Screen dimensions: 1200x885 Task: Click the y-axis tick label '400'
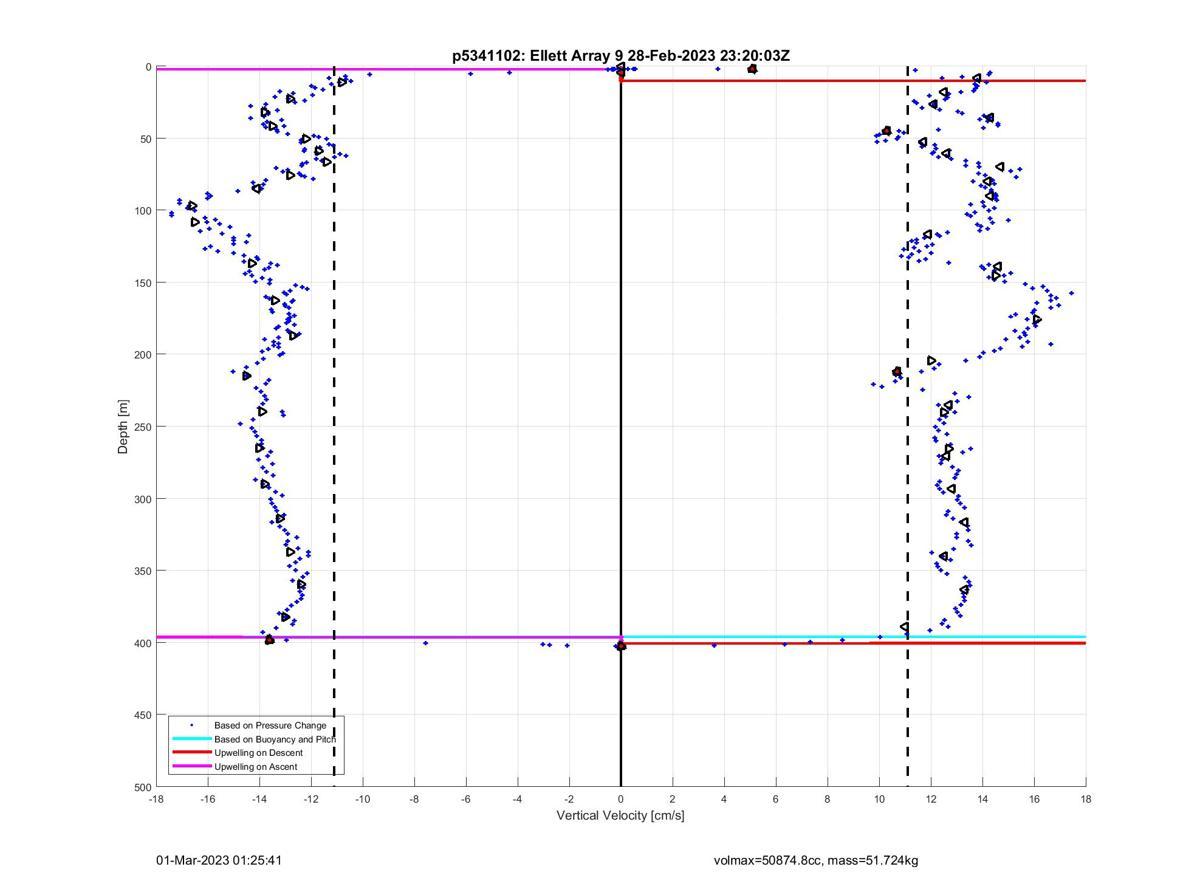click(x=142, y=643)
